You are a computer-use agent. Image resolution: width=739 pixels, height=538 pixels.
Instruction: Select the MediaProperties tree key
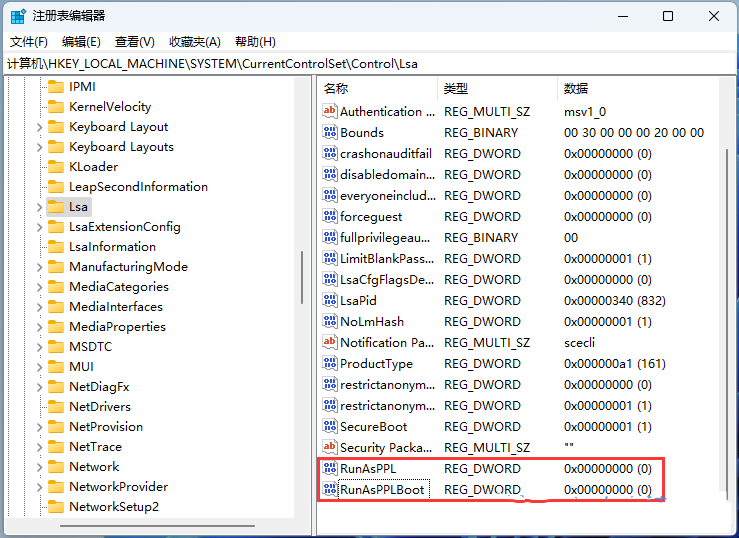pos(117,326)
